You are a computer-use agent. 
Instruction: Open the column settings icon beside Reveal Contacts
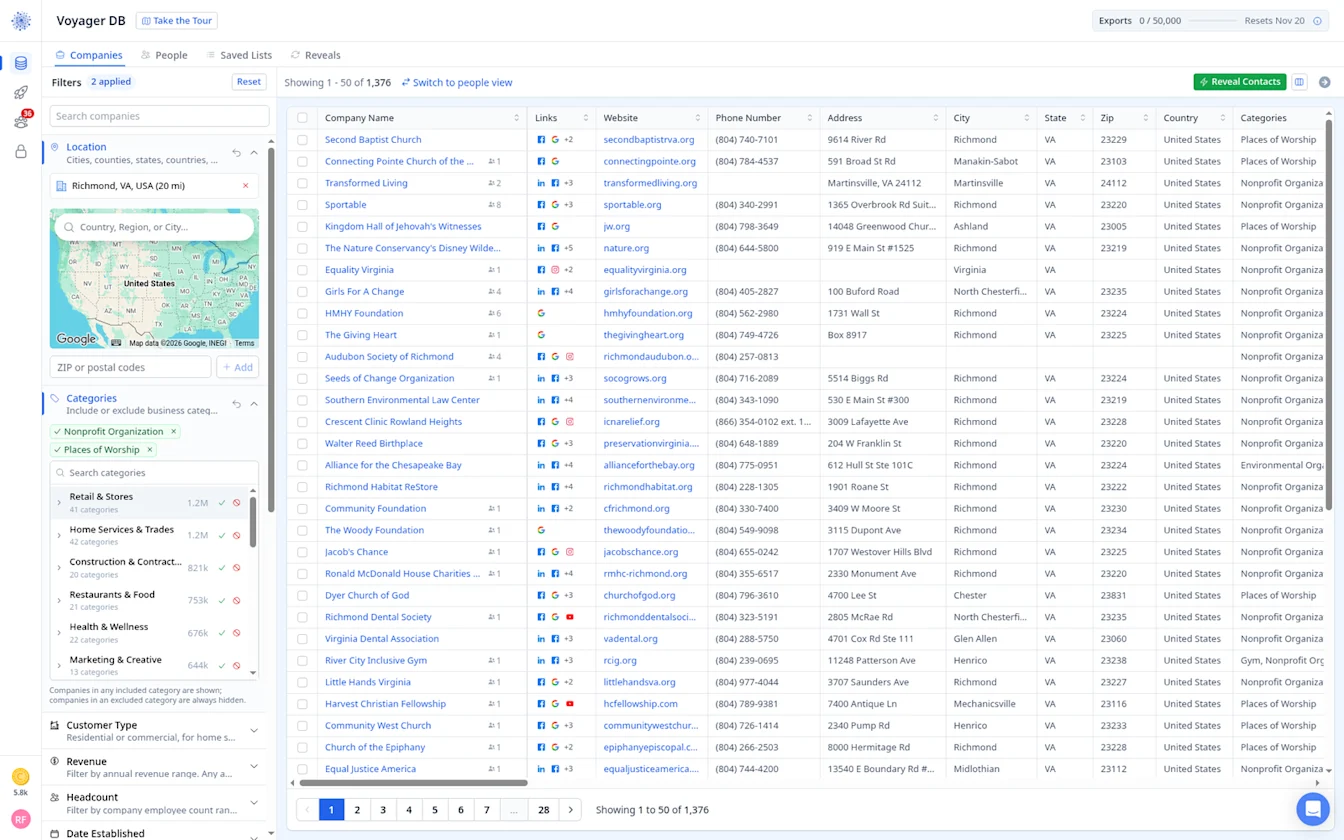pos(1299,82)
